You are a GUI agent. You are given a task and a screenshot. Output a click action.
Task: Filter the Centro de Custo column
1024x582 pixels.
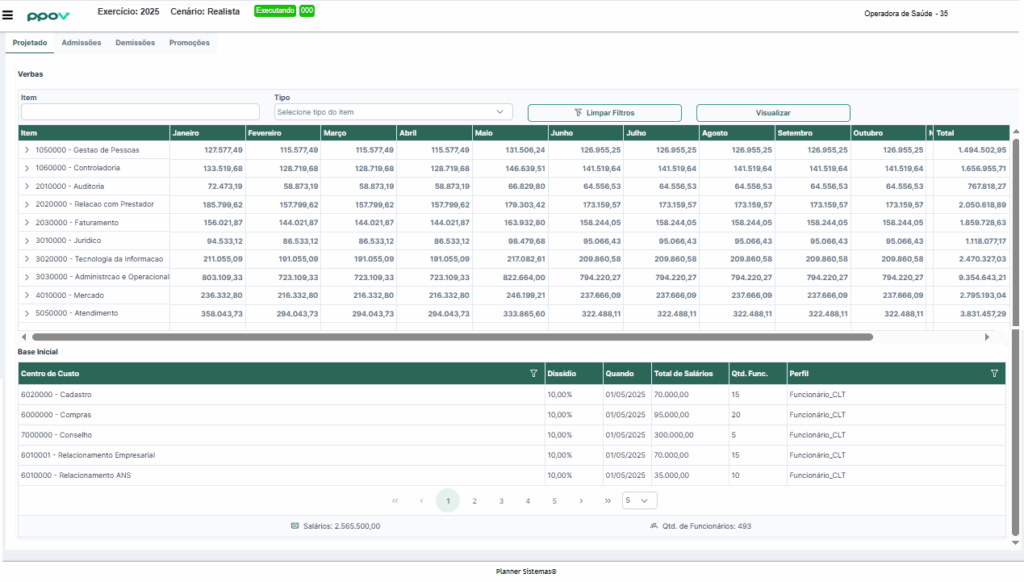(534, 374)
